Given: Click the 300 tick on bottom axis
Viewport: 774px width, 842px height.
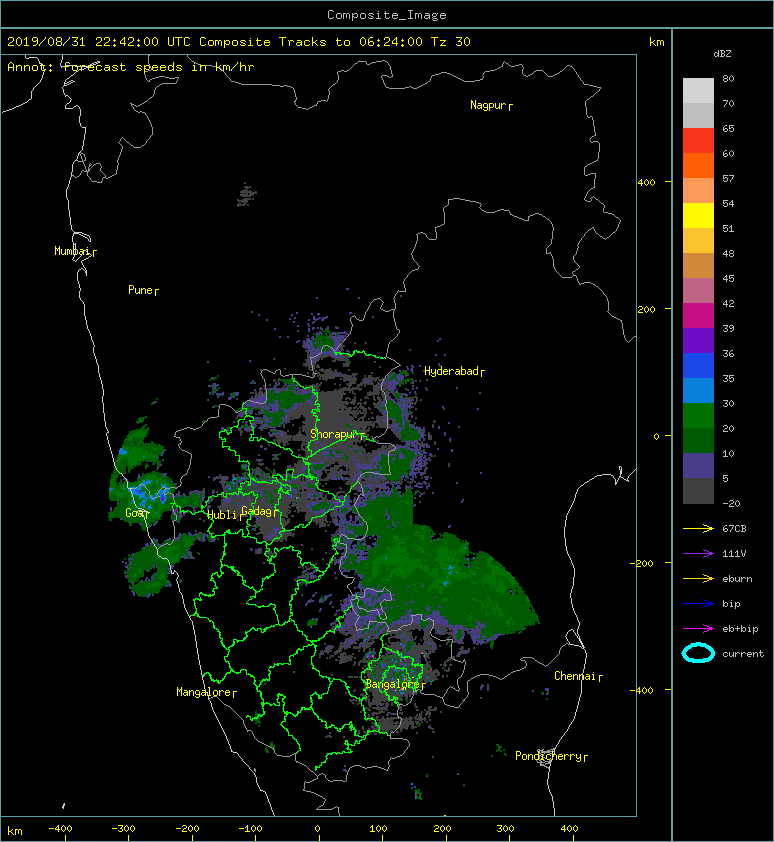Looking at the screenshot, I should click(505, 829).
